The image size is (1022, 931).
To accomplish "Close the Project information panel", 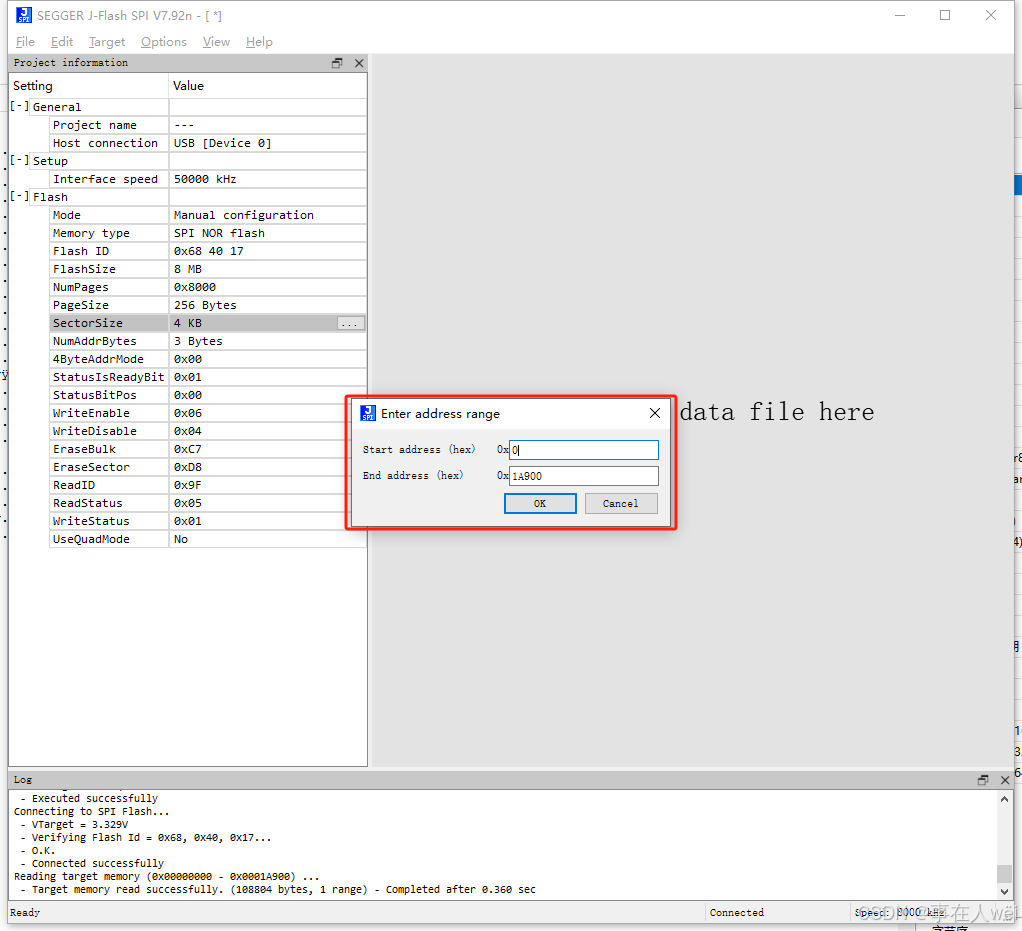I will [x=358, y=63].
